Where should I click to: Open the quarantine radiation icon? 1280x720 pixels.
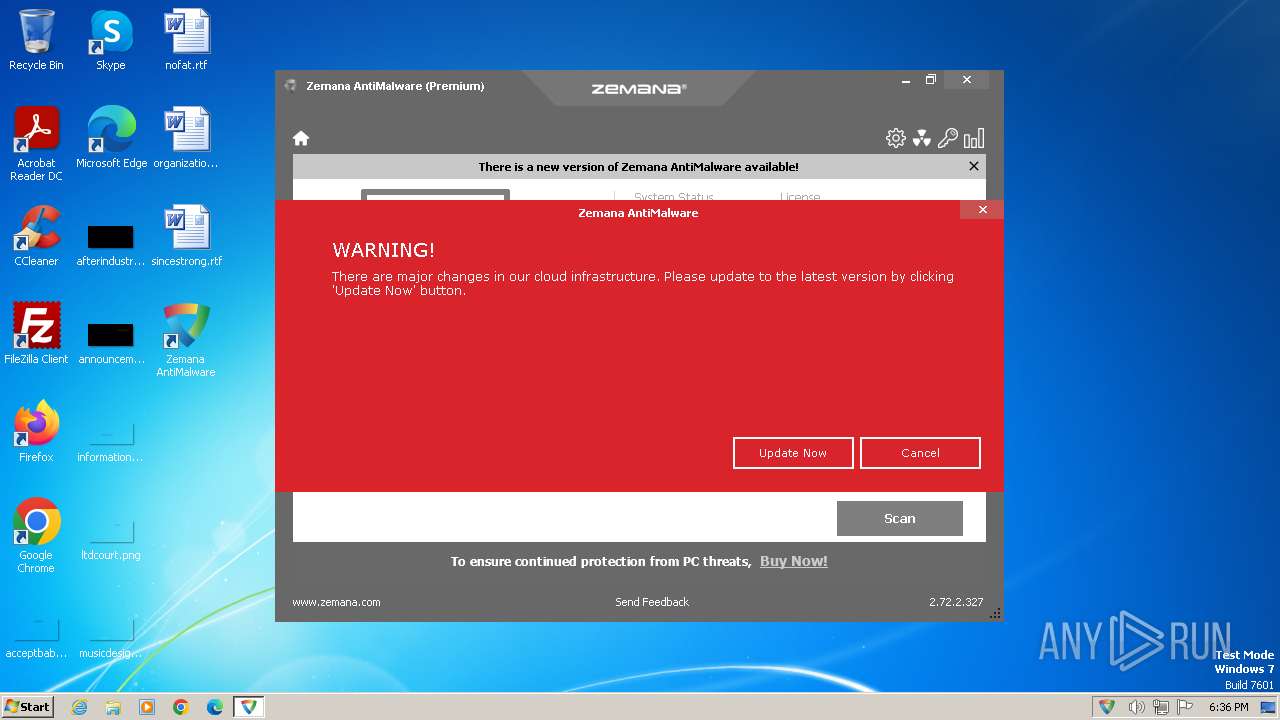922,138
